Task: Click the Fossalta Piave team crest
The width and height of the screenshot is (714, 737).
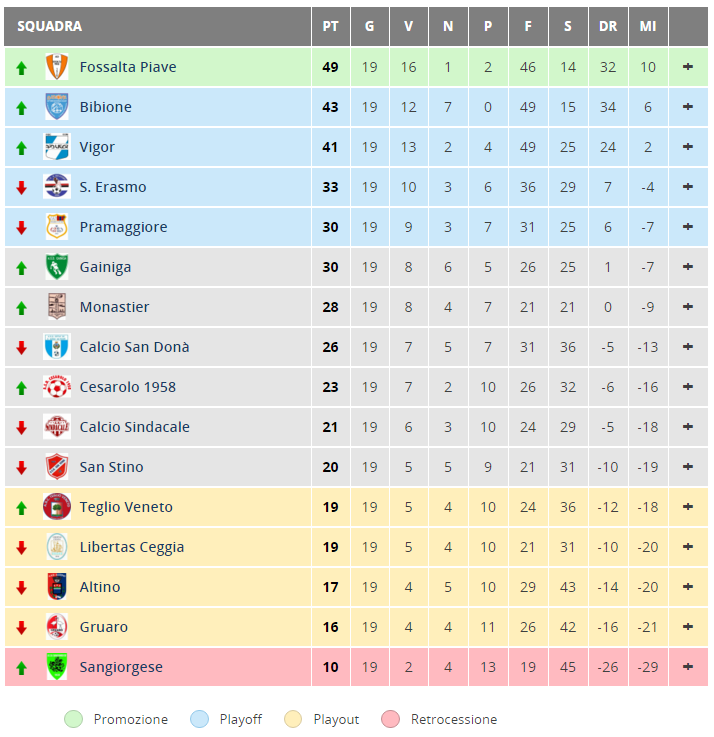Action: [x=57, y=67]
